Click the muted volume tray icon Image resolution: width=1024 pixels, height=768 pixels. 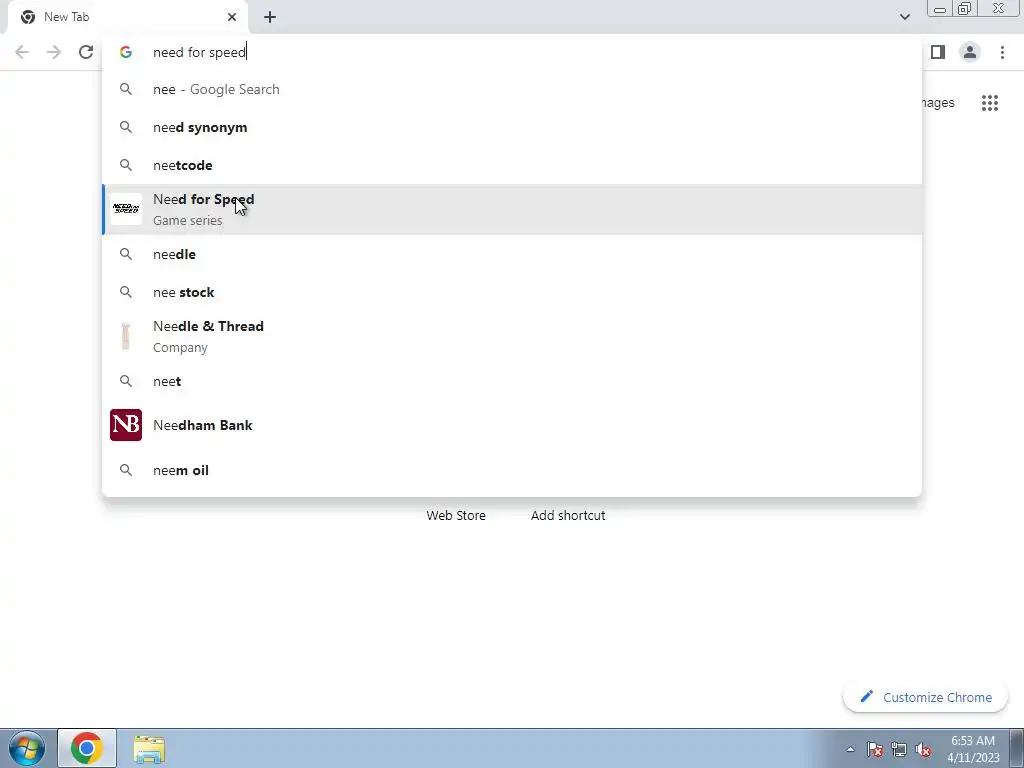point(923,749)
